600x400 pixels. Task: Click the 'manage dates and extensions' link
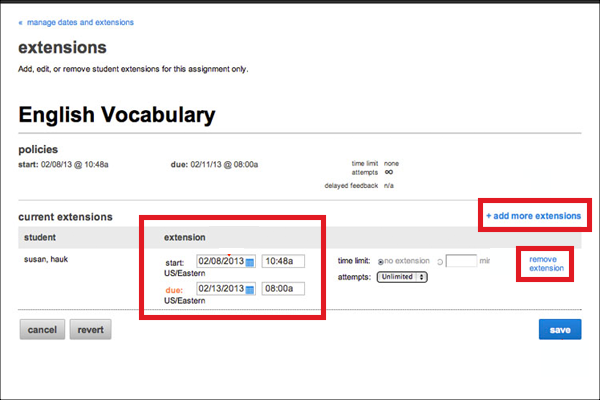81,22
